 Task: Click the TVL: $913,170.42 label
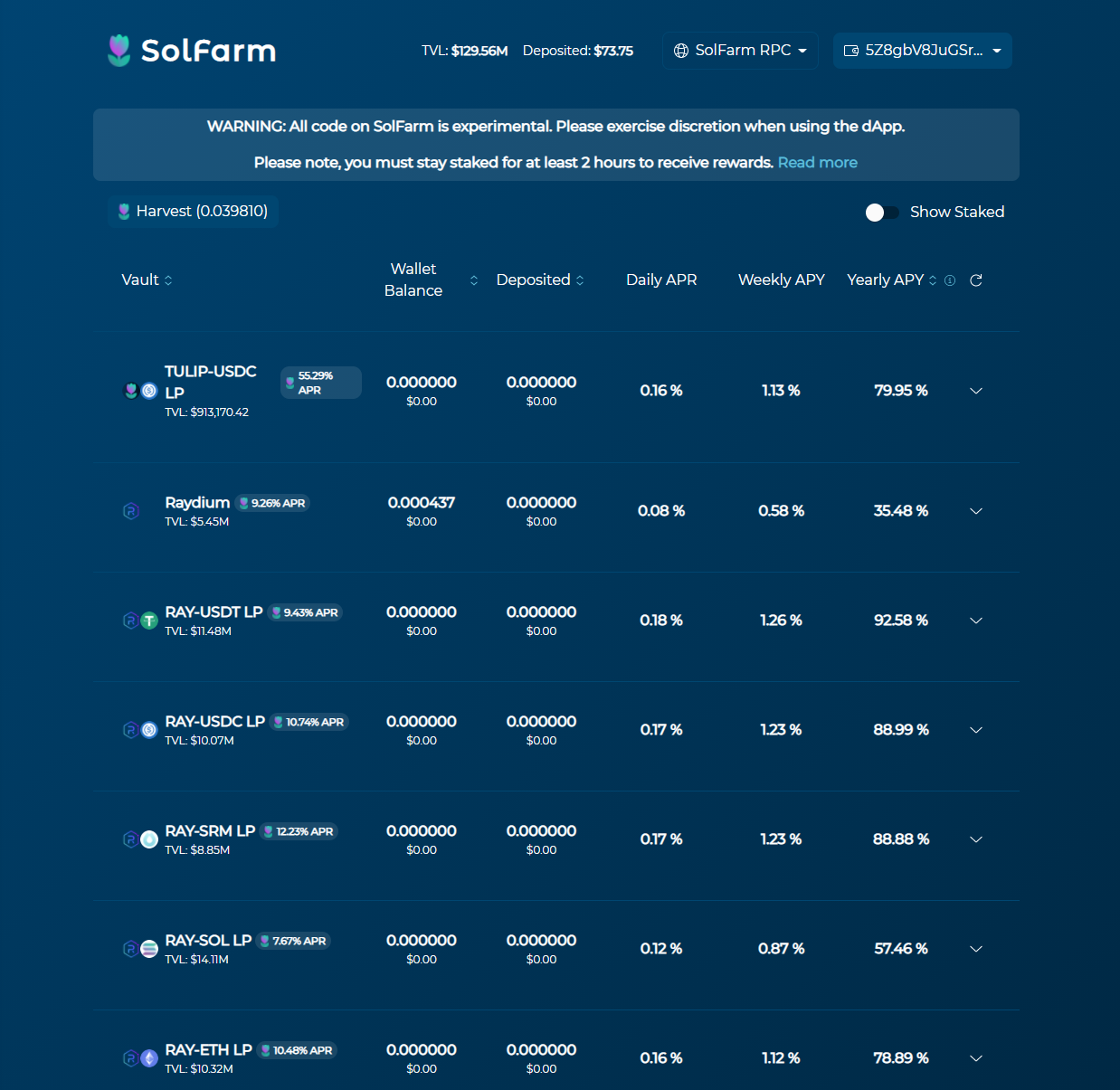tap(206, 412)
